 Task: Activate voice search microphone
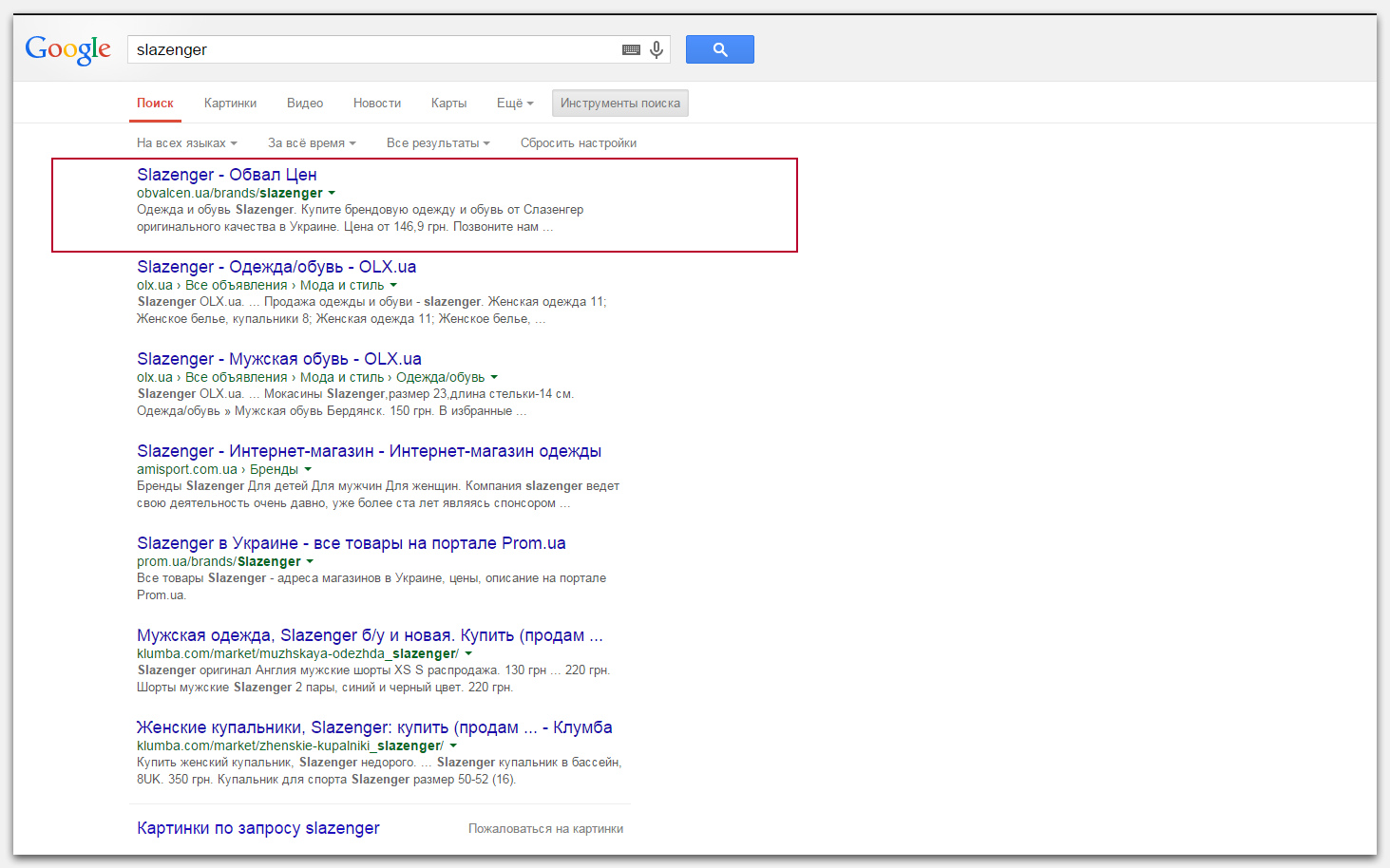[x=657, y=49]
